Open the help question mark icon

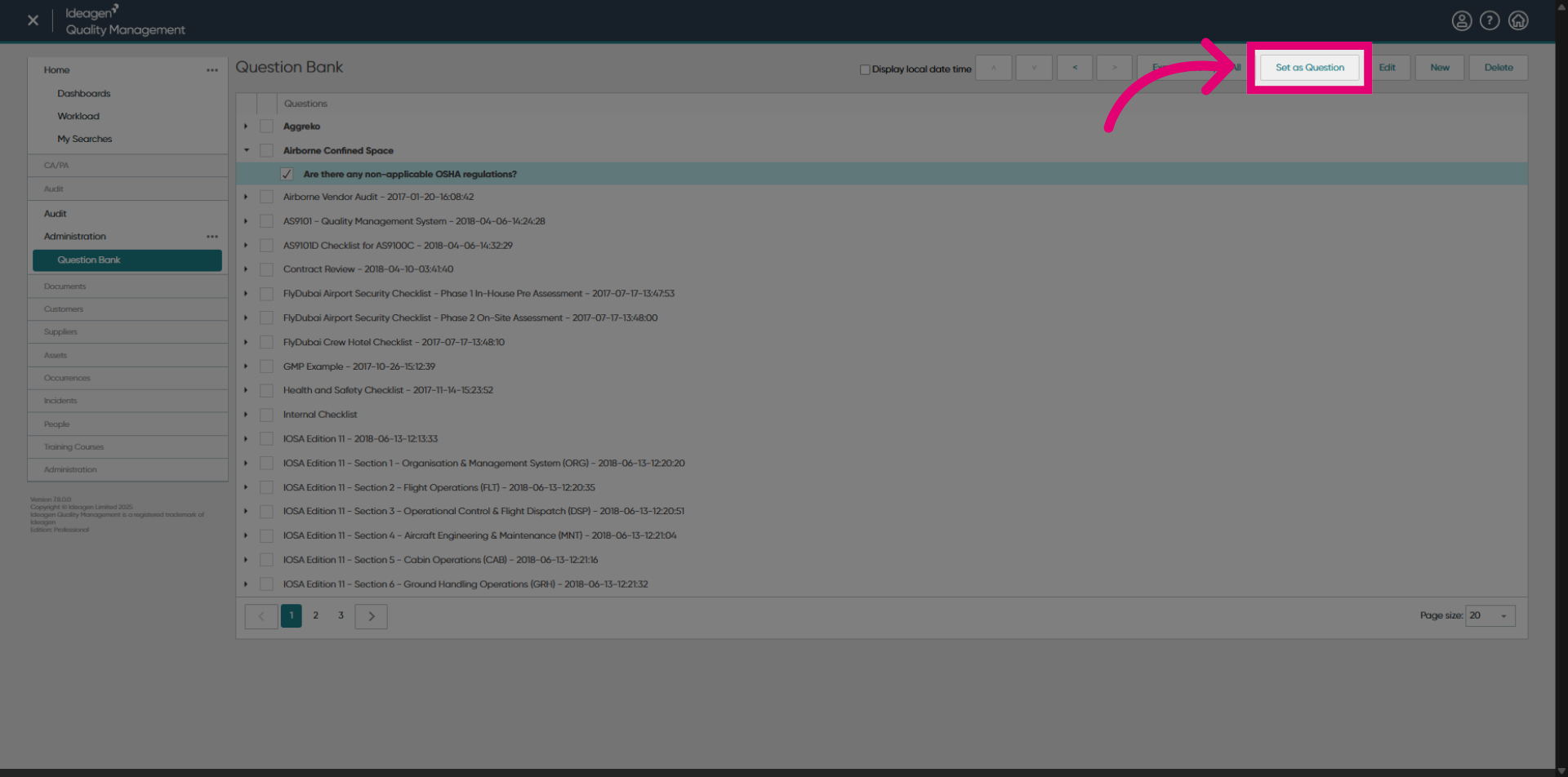[x=1489, y=20]
